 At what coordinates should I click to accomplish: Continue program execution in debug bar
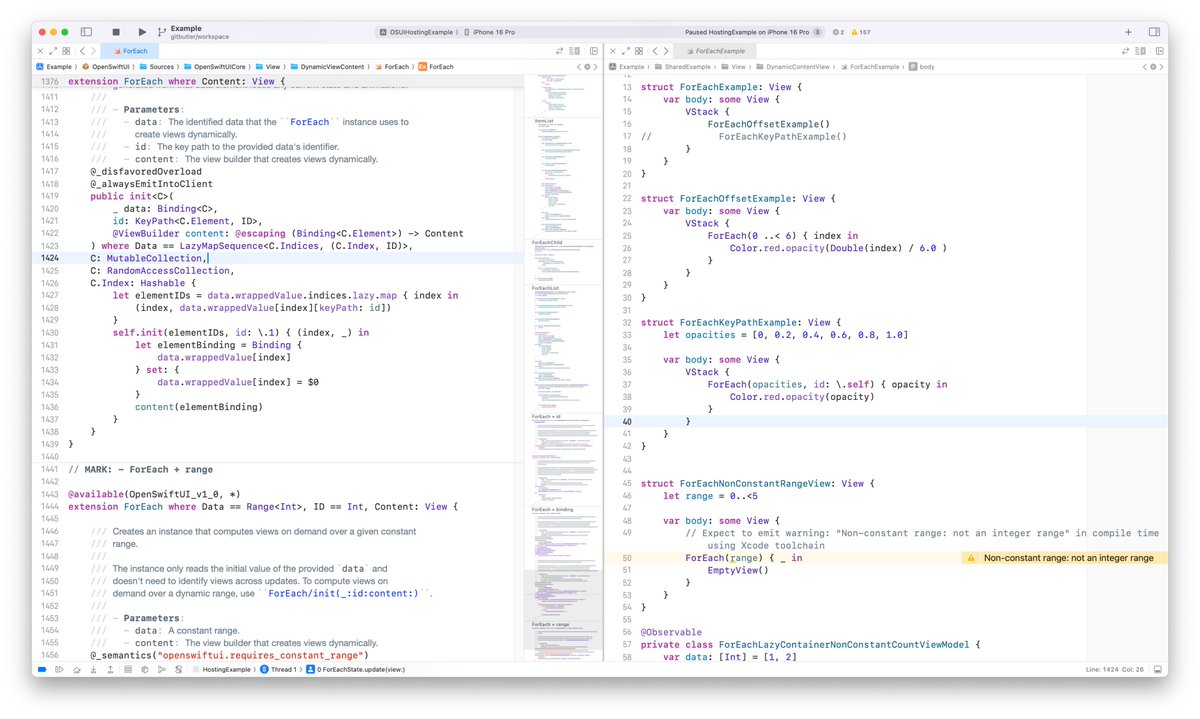59,669
